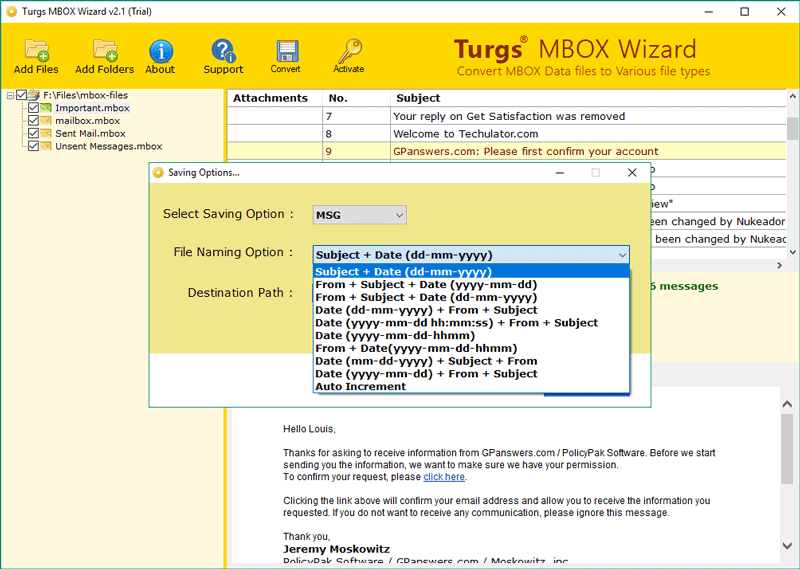The height and width of the screenshot is (569, 800).
Task: Choose Date (yyyy-mm-dd hh:mm:ss) + From + Subject
Action: click(x=471, y=323)
